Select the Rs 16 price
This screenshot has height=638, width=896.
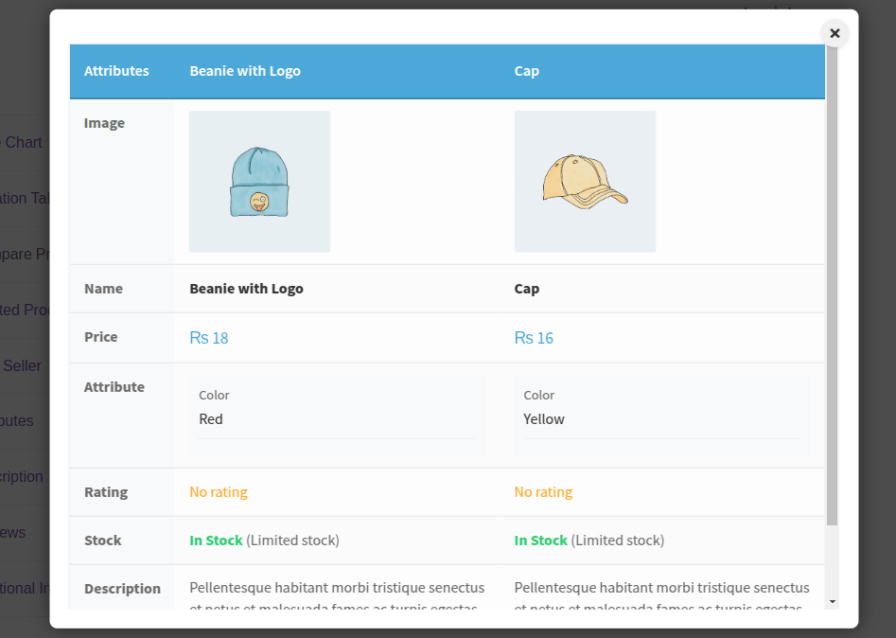tap(534, 338)
